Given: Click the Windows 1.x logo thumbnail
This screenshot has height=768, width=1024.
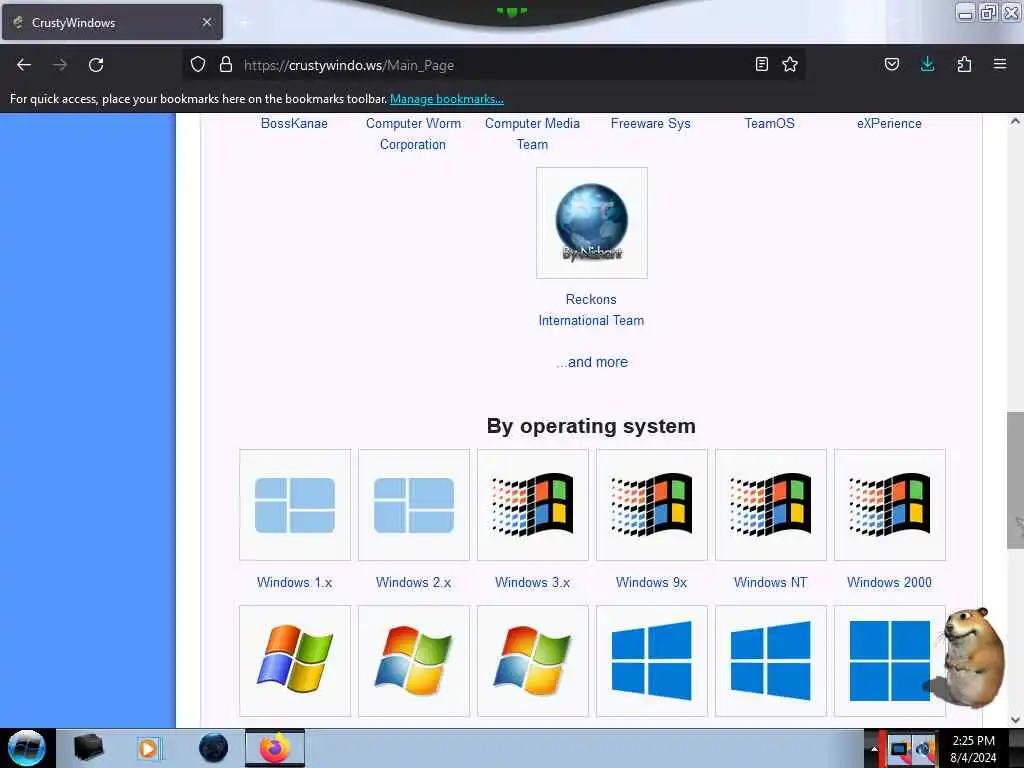Looking at the screenshot, I should coord(295,505).
